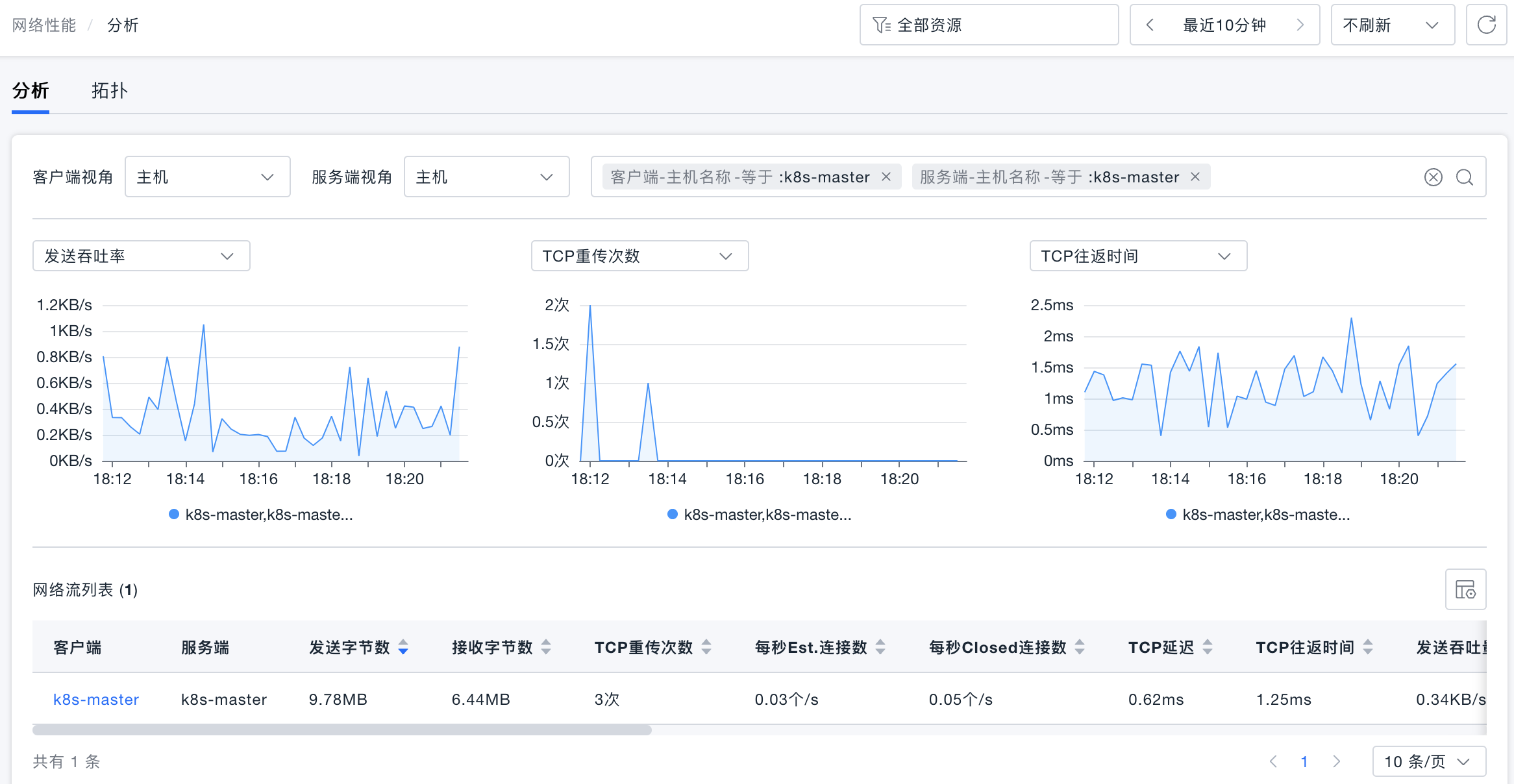The height and width of the screenshot is (784, 1514).
Task: Switch to the 拓扑 tab
Action: coord(109,91)
